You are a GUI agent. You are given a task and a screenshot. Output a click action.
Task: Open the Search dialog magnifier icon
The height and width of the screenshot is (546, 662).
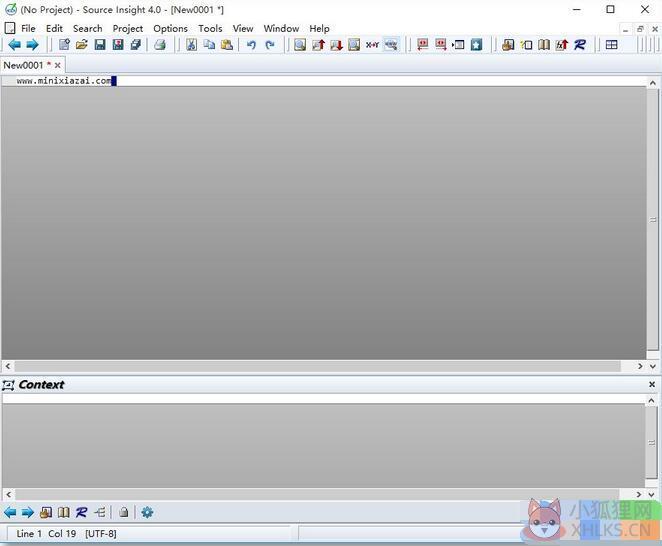click(x=300, y=44)
